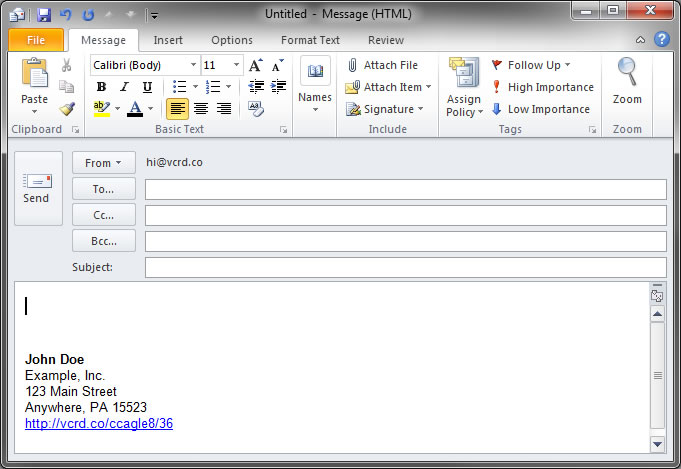681x469 pixels.
Task: Open the Names address book icon
Action: (x=315, y=73)
